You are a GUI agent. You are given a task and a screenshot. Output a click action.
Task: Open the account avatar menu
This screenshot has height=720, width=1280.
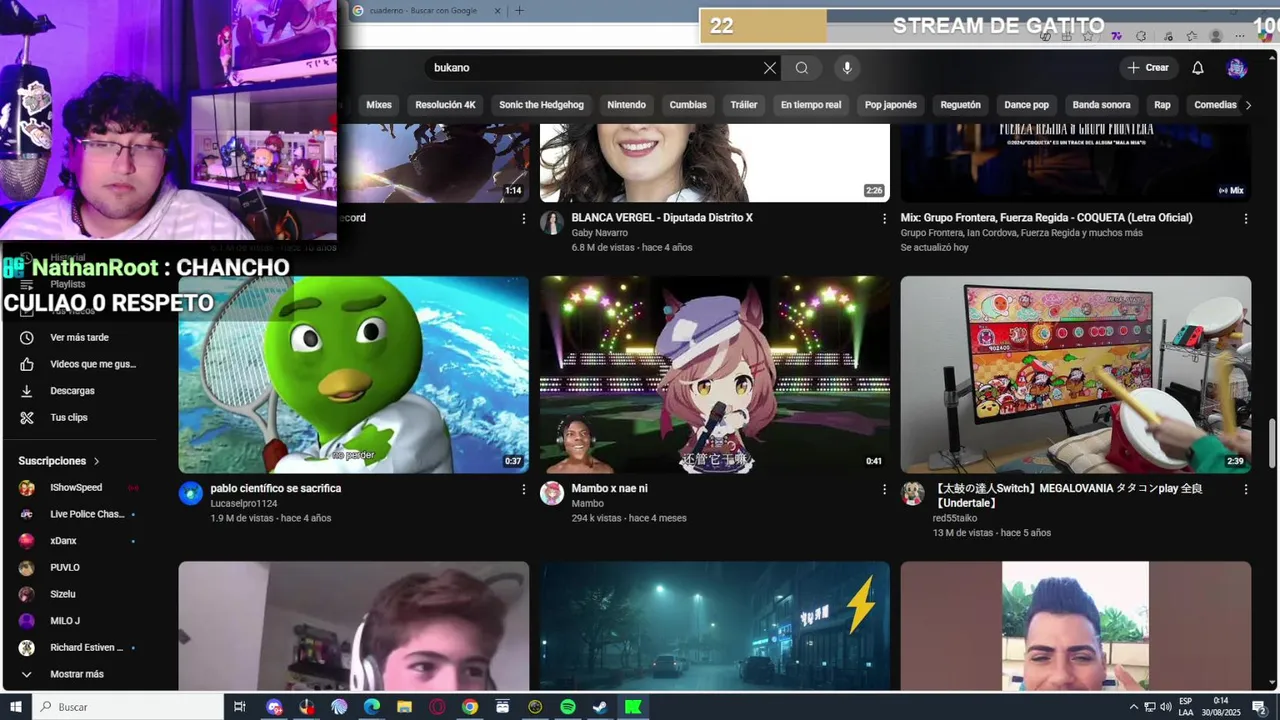1237,68
